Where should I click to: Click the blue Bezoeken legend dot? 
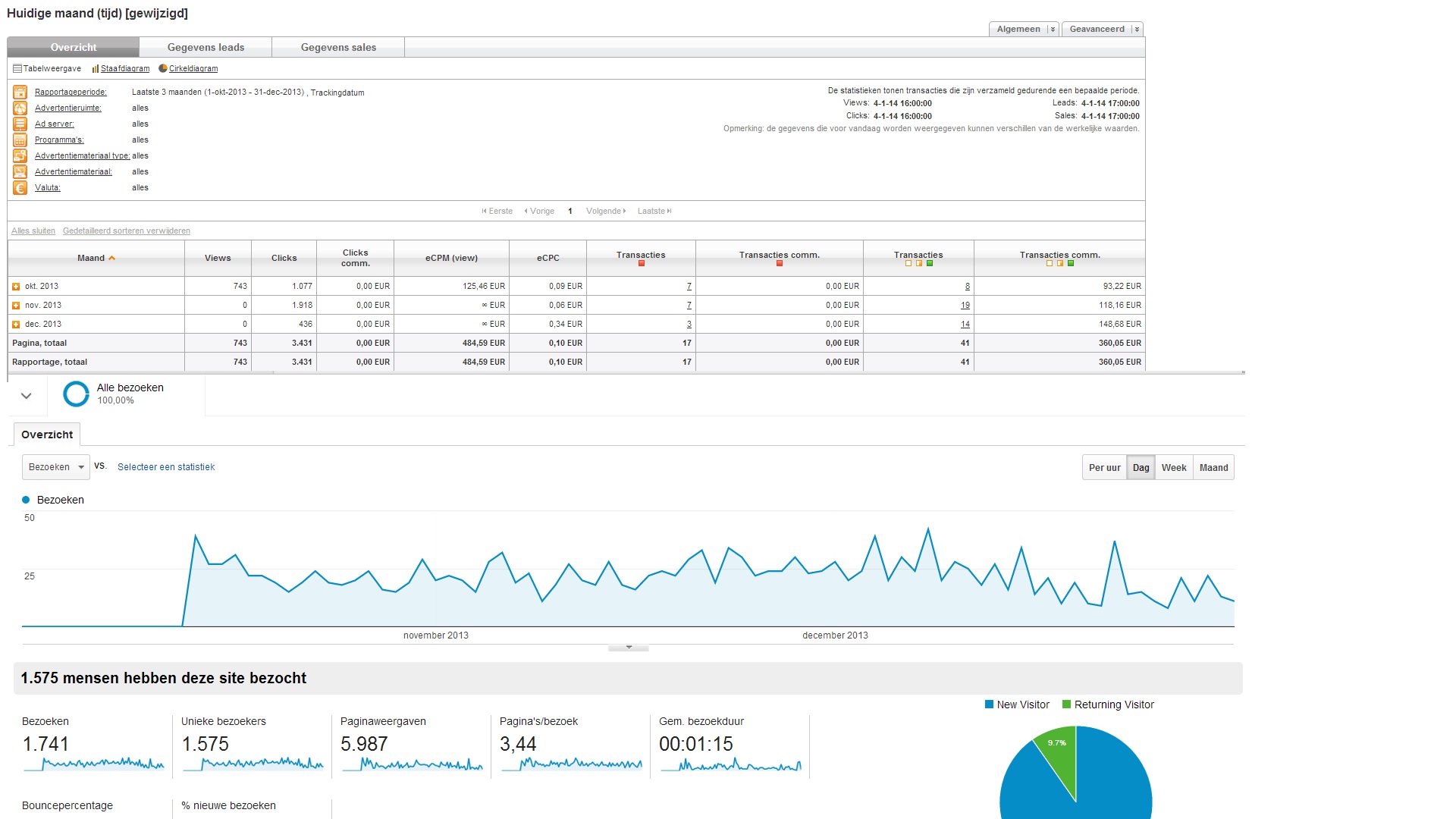pos(26,500)
